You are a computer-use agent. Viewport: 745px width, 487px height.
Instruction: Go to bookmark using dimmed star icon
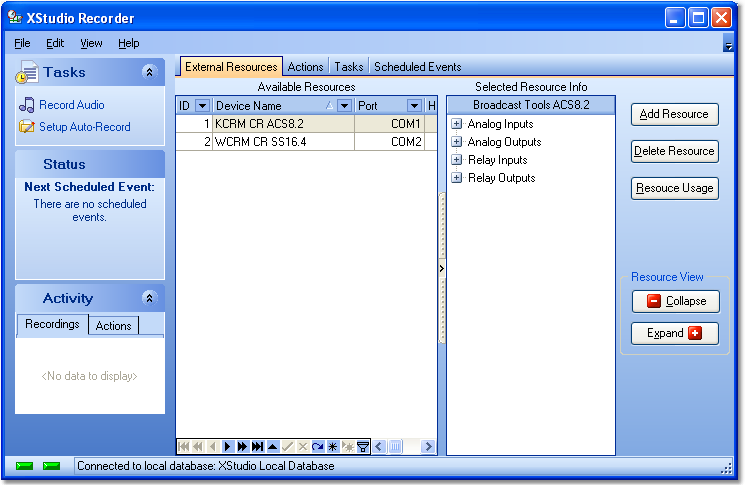(x=348, y=447)
